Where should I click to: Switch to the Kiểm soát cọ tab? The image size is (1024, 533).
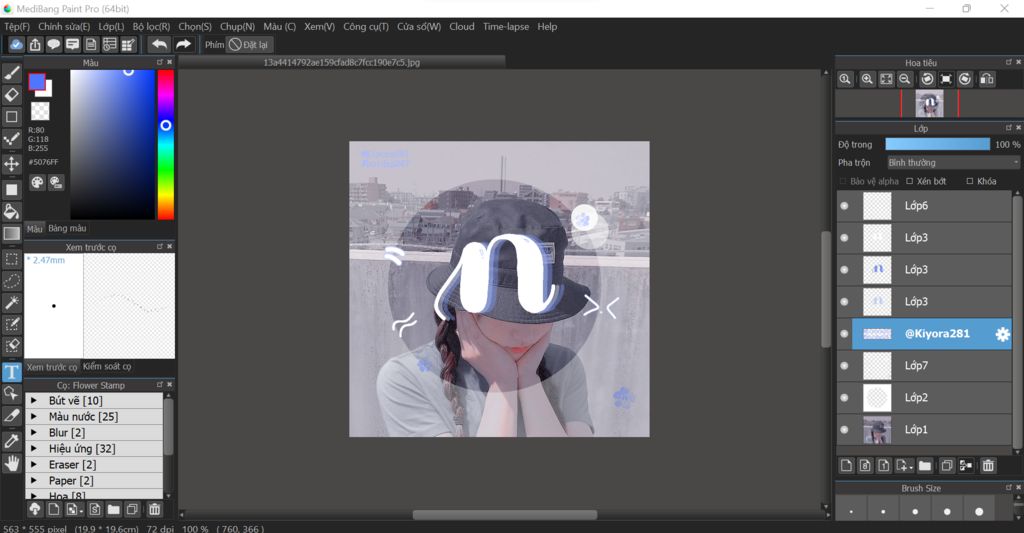[x=107, y=366]
